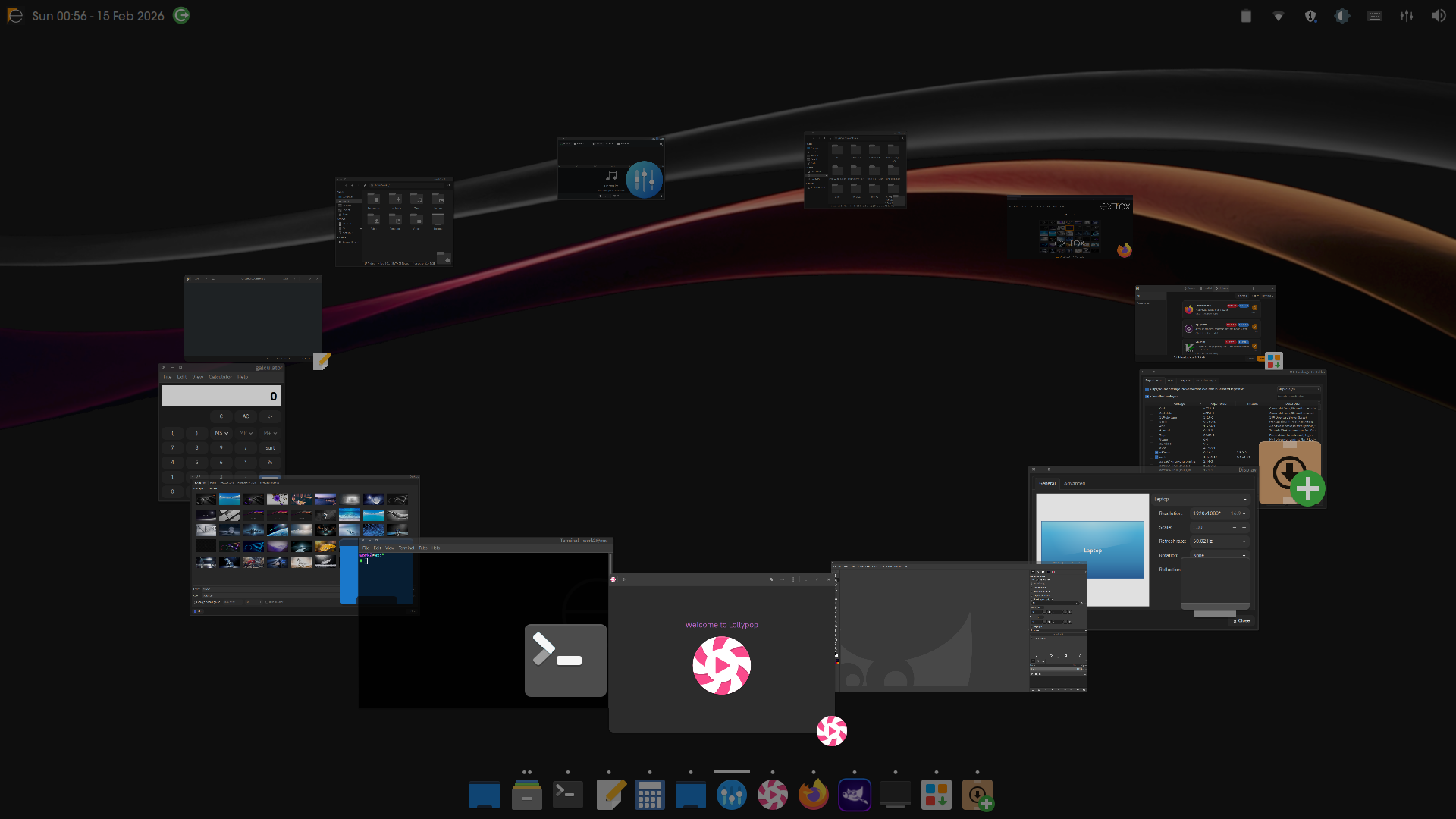Image resolution: width=1456 pixels, height=819 pixels.
Task: Open the audio mixer dock icon
Action: [732, 795]
